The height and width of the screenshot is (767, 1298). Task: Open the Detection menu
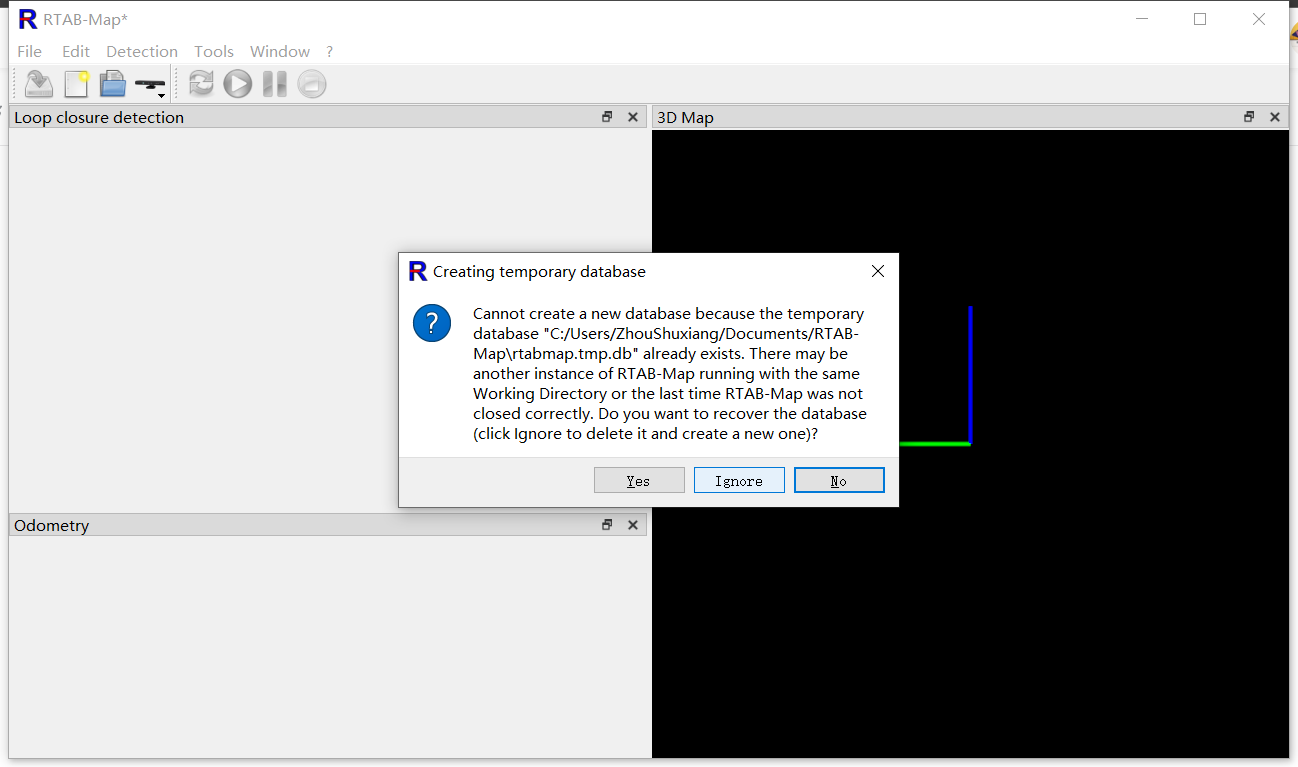click(x=141, y=51)
